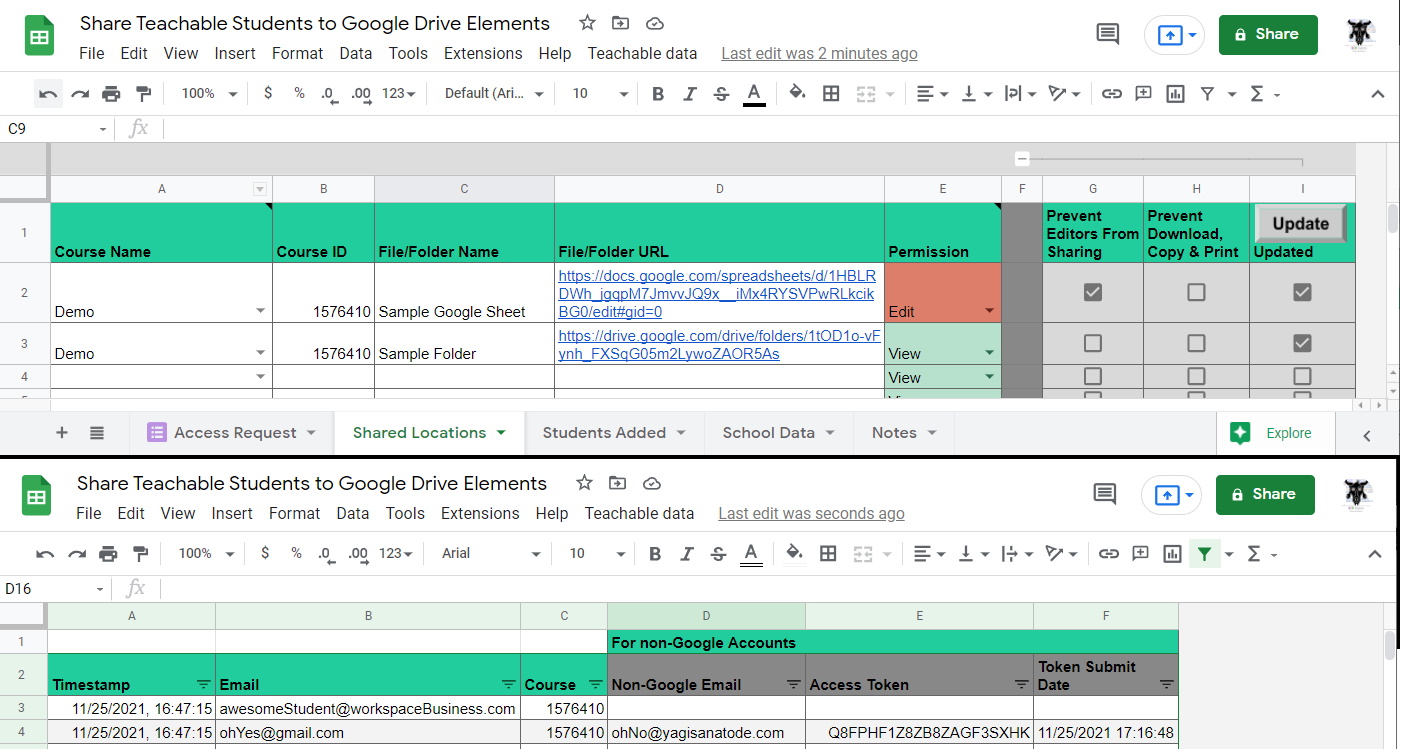
Task: Click Insert chart icon in the top window
Action: (x=1175, y=93)
